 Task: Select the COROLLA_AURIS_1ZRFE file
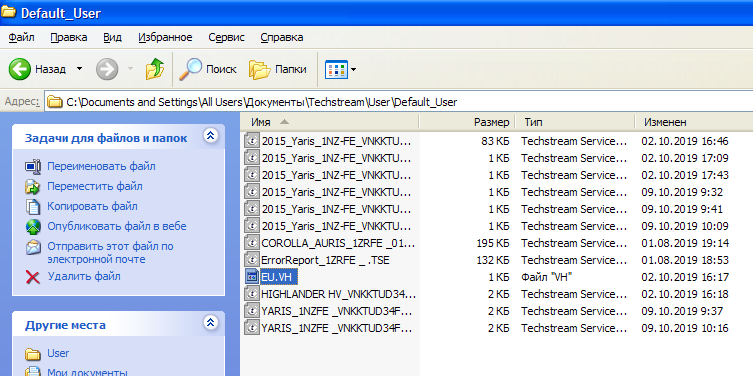pos(338,243)
